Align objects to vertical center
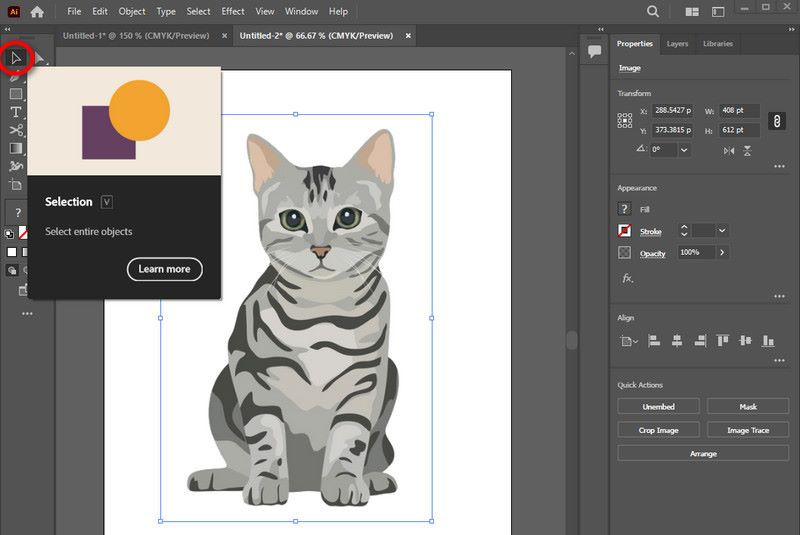 click(745, 341)
